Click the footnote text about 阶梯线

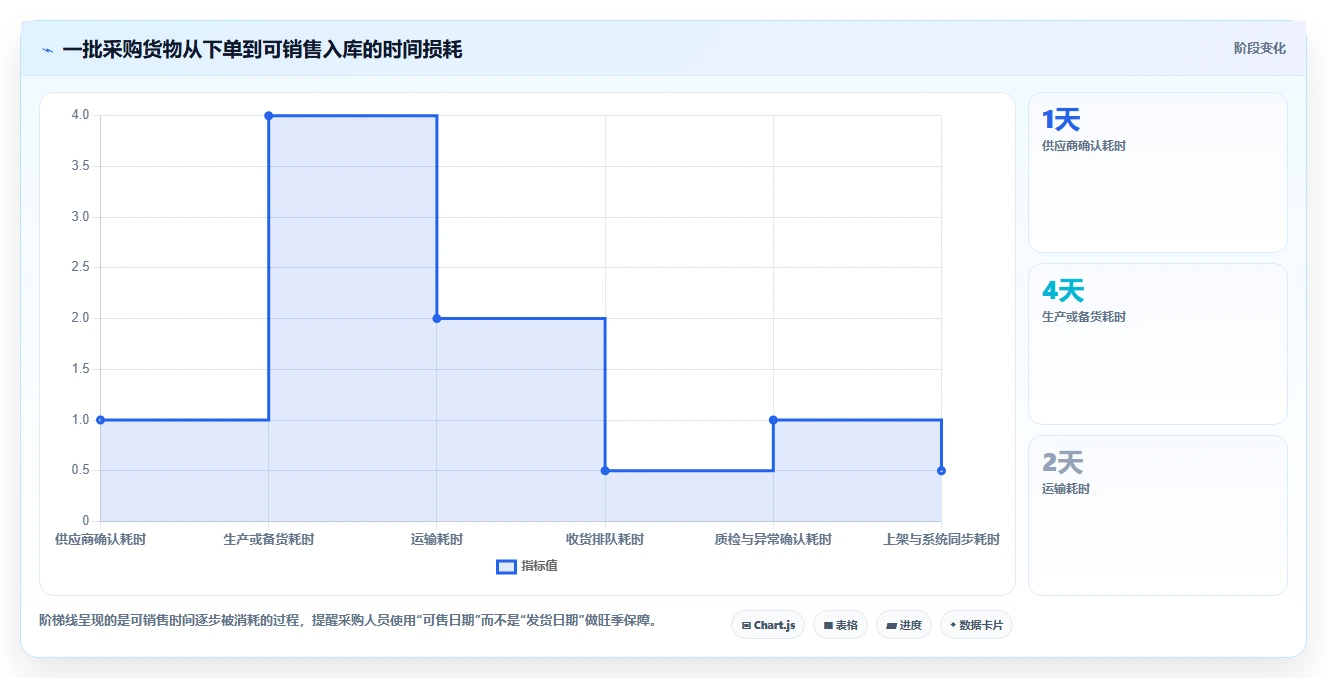coord(347,620)
